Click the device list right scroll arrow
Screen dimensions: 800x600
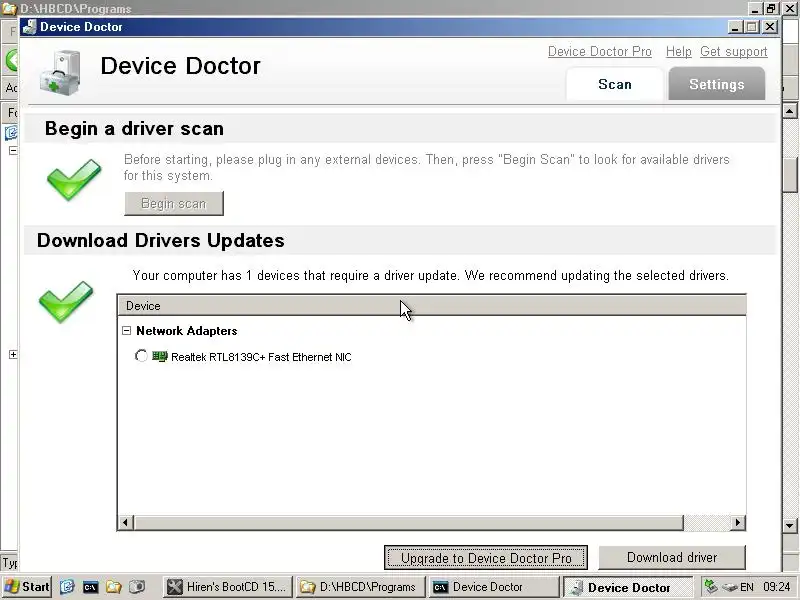click(738, 522)
